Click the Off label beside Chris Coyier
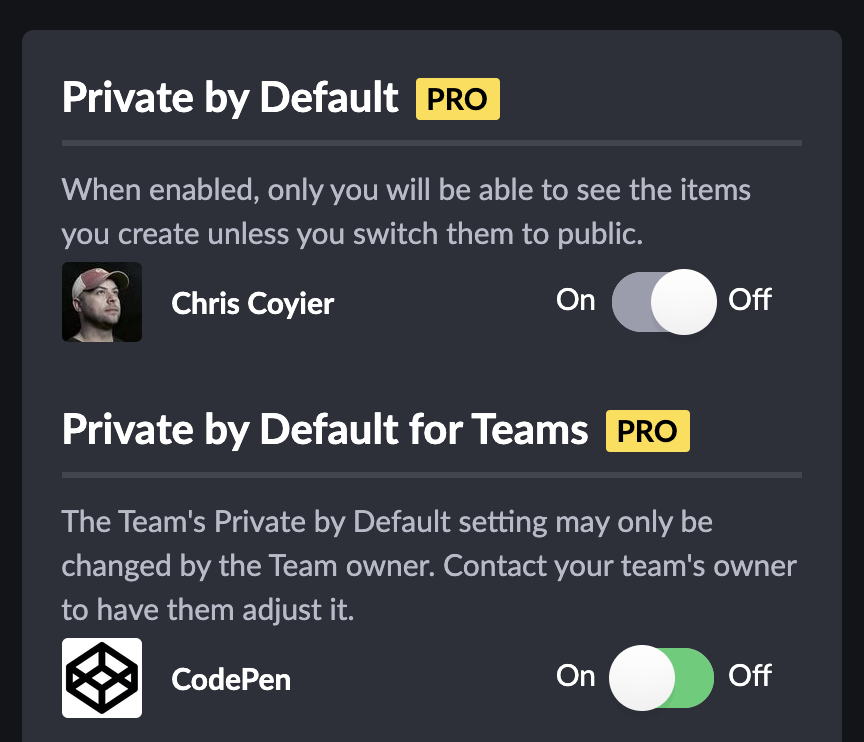Screen dimensions: 864x742 [x=750, y=300]
